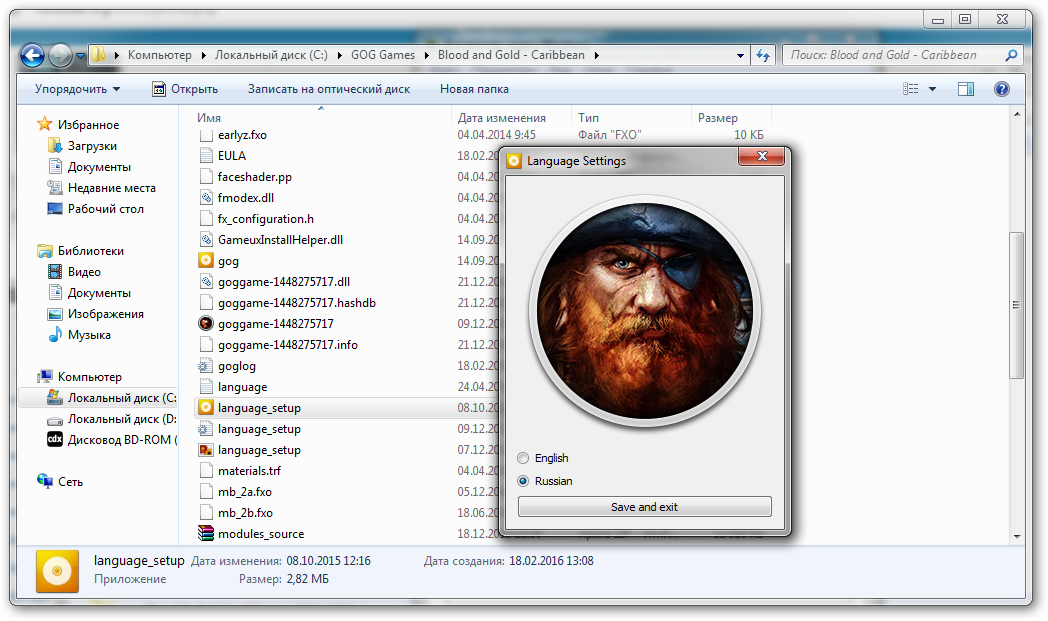
Task: Refresh the folder with the refresh icon
Action: click(x=763, y=55)
